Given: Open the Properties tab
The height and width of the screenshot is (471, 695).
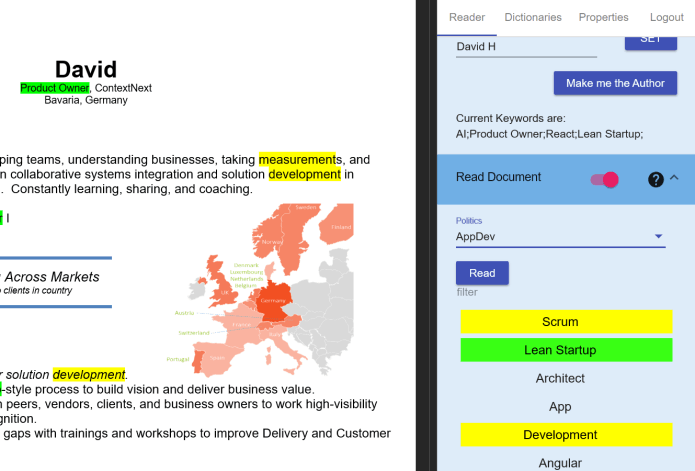Looking at the screenshot, I should [603, 17].
